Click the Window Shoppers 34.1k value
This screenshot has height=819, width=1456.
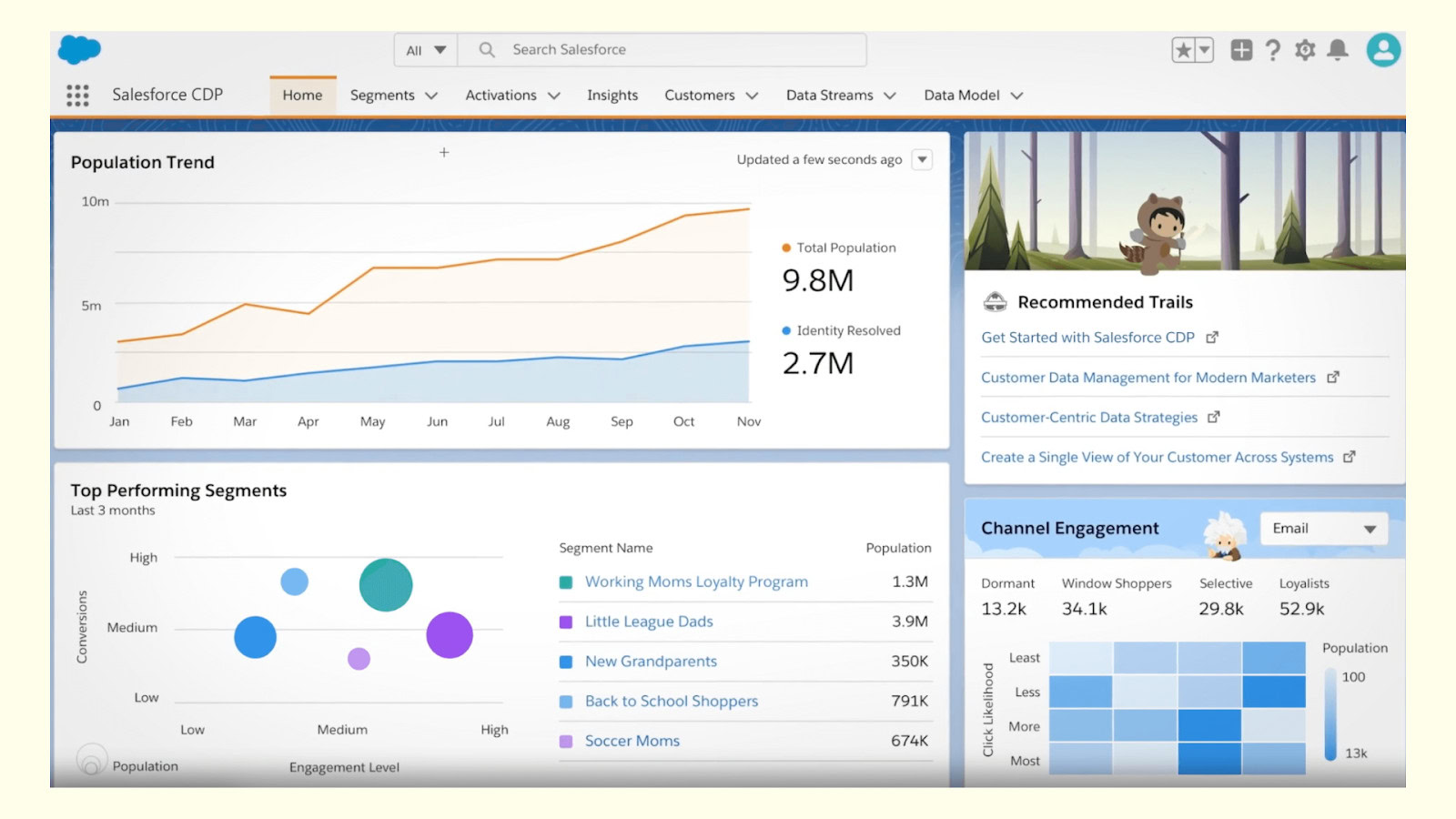(1085, 609)
